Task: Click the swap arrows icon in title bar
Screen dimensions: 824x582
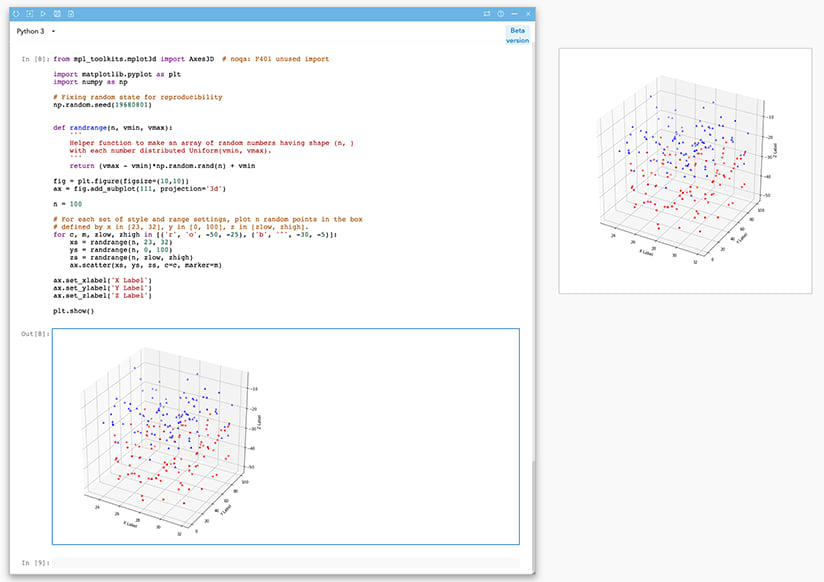Action: coord(487,14)
